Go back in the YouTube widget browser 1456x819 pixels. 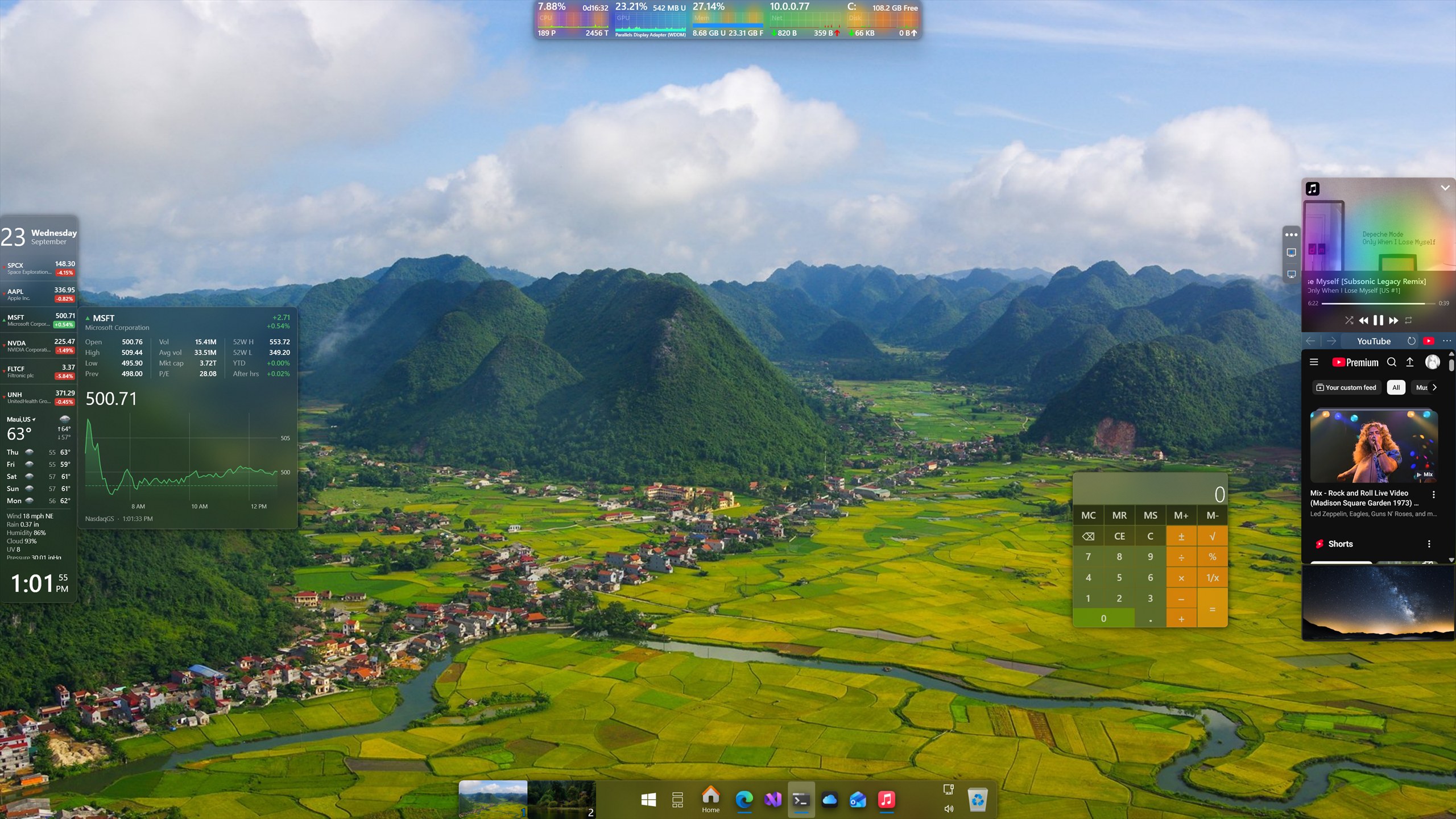tap(1310, 341)
